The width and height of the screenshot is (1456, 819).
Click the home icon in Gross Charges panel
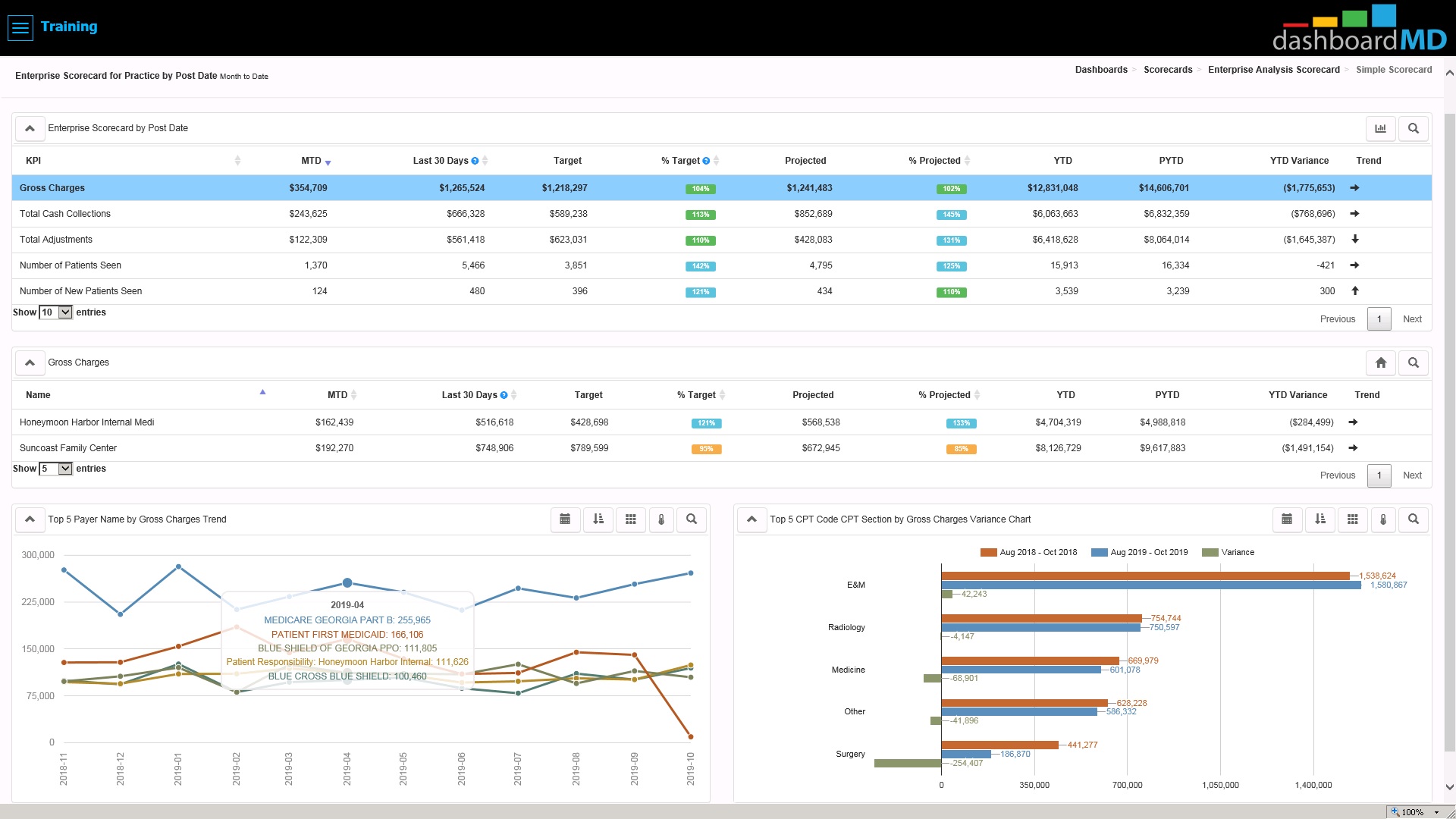[1380, 362]
